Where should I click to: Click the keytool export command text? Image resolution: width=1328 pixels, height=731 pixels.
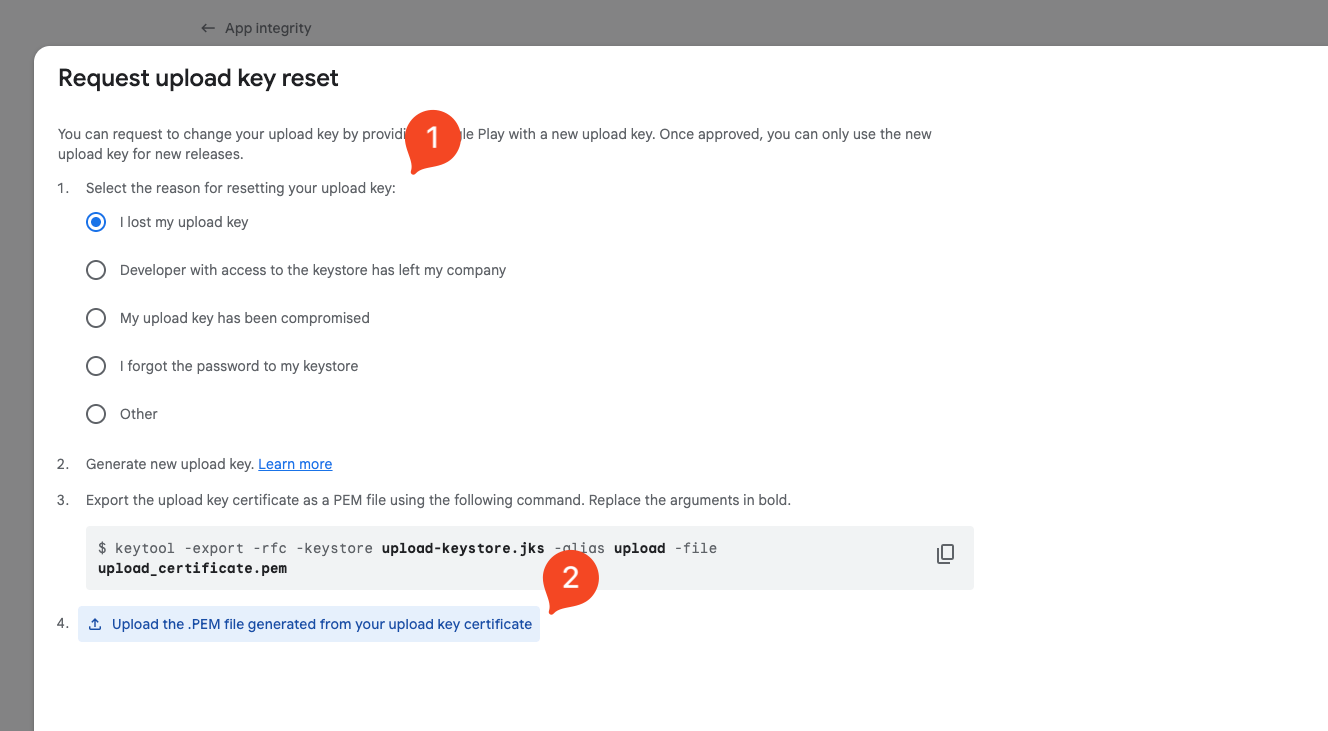point(407,558)
